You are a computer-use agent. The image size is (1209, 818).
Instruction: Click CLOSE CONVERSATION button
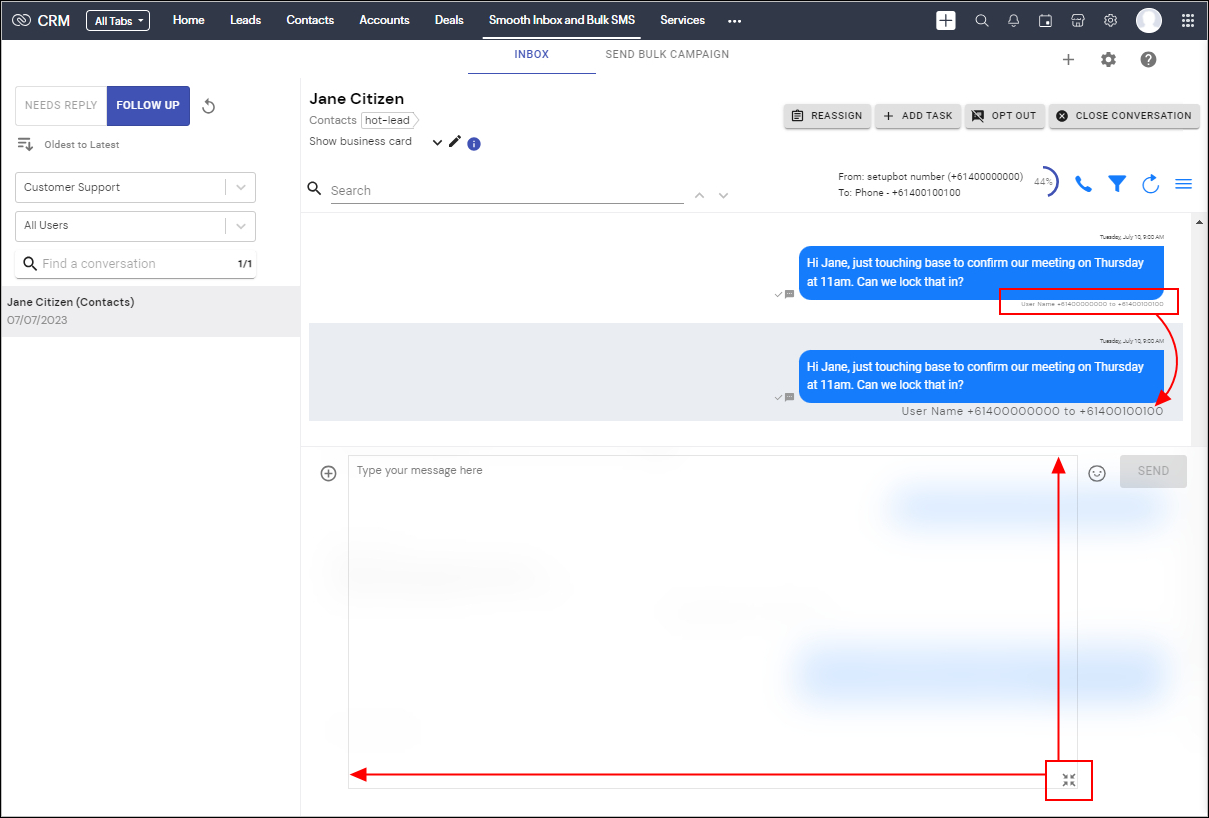click(1124, 116)
